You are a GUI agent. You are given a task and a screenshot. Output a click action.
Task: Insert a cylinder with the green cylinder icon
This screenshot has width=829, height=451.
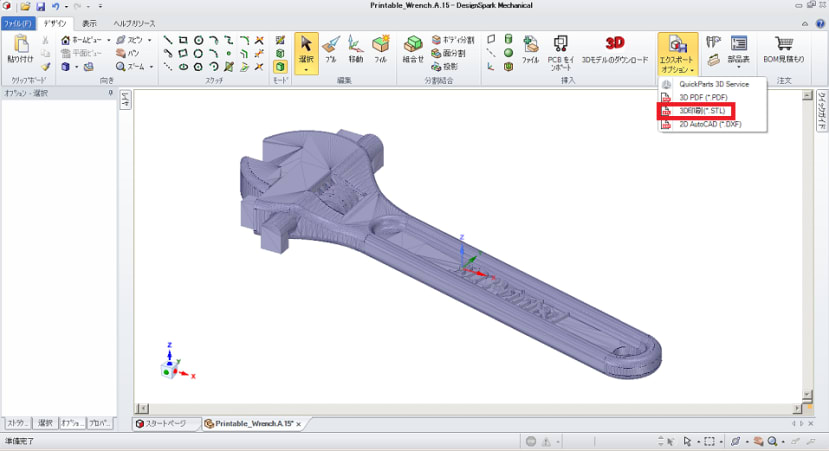coord(508,40)
